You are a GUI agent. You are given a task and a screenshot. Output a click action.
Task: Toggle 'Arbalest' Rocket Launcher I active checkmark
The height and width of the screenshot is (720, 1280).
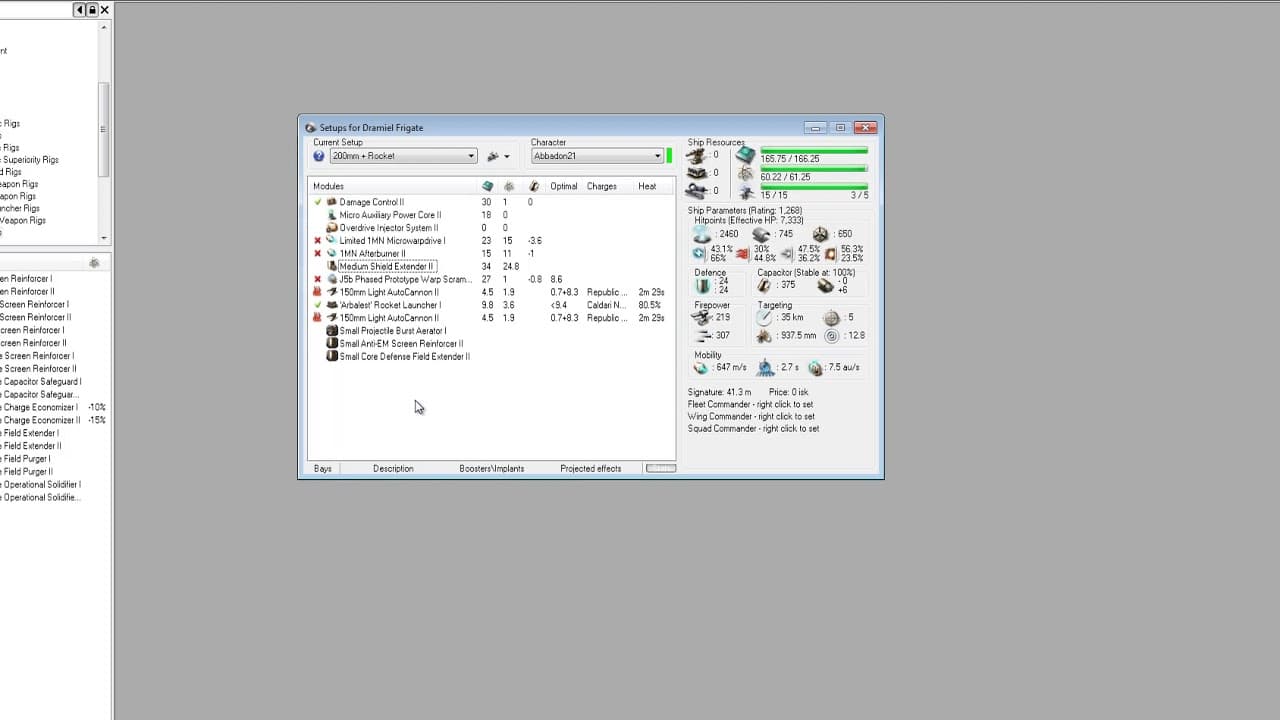tap(318, 305)
